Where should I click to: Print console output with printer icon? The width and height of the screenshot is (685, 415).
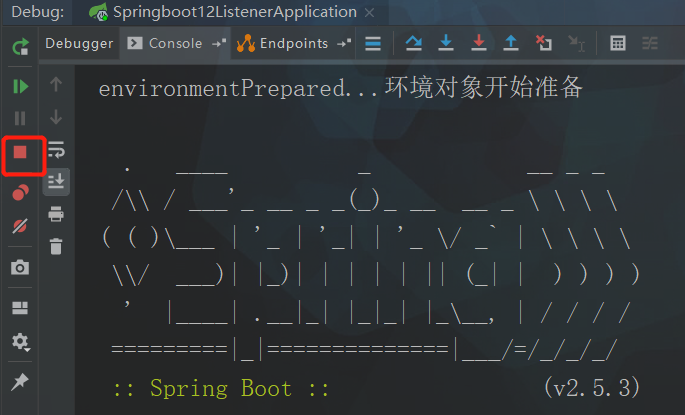coord(56,214)
